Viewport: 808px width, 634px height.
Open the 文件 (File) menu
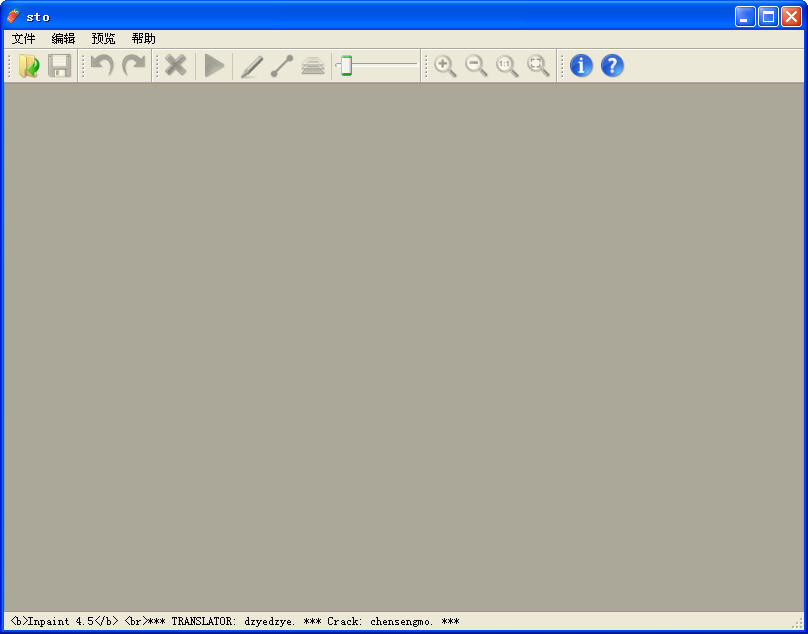tap(23, 39)
